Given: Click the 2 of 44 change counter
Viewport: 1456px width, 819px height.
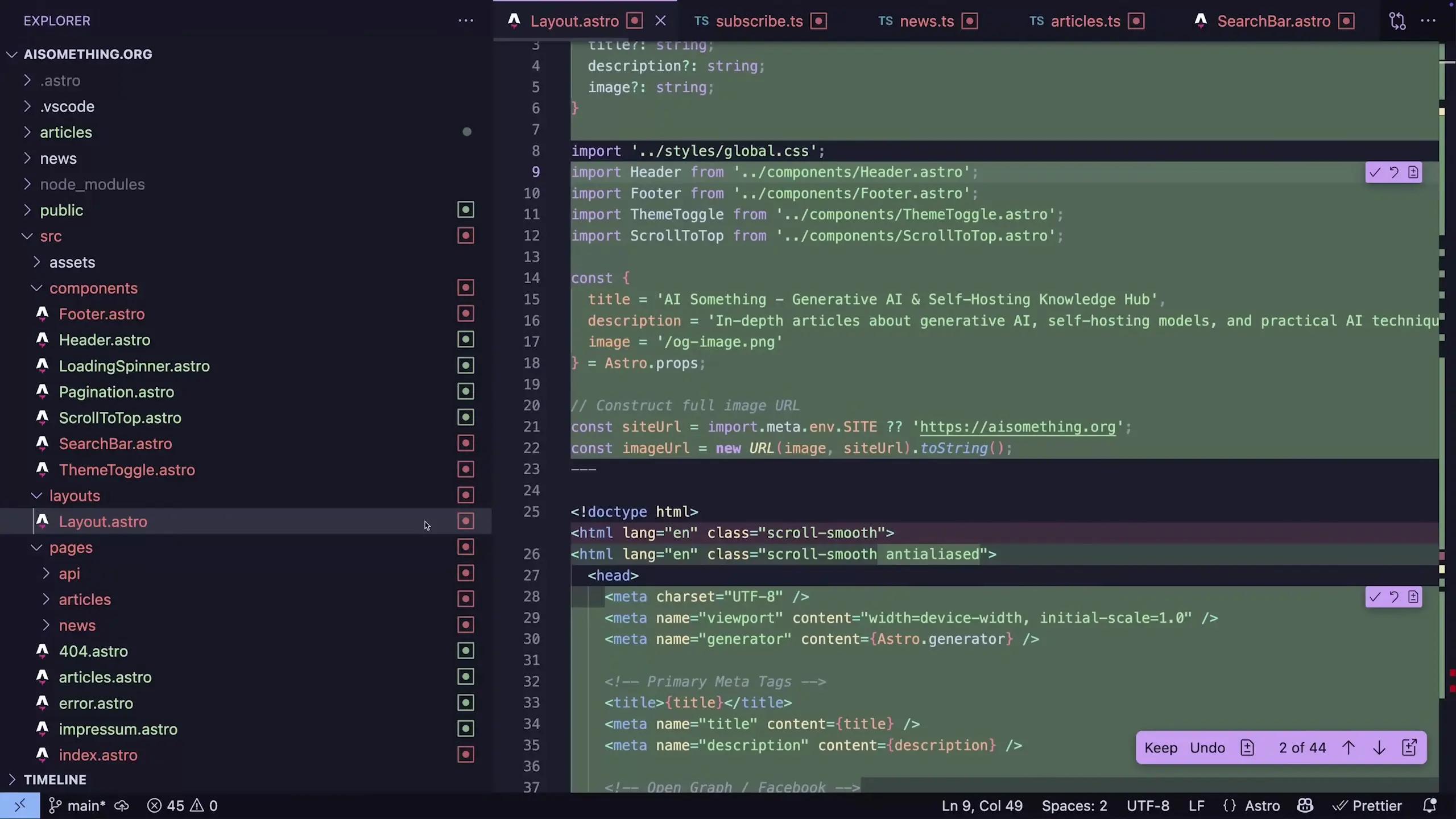Looking at the screenshot, I should [x=1302, y=748].
